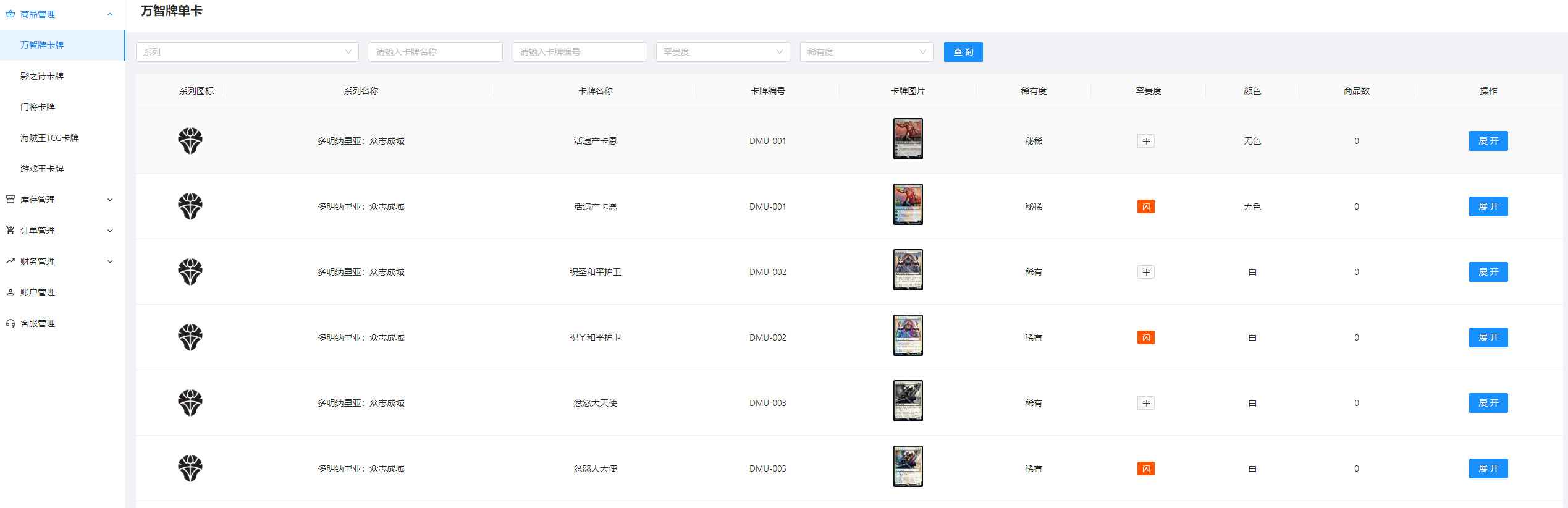Open the 稀有度 dropdown filter
Image resolution: width=1568 pixels, height=508 pixels.
click(866, 52)
